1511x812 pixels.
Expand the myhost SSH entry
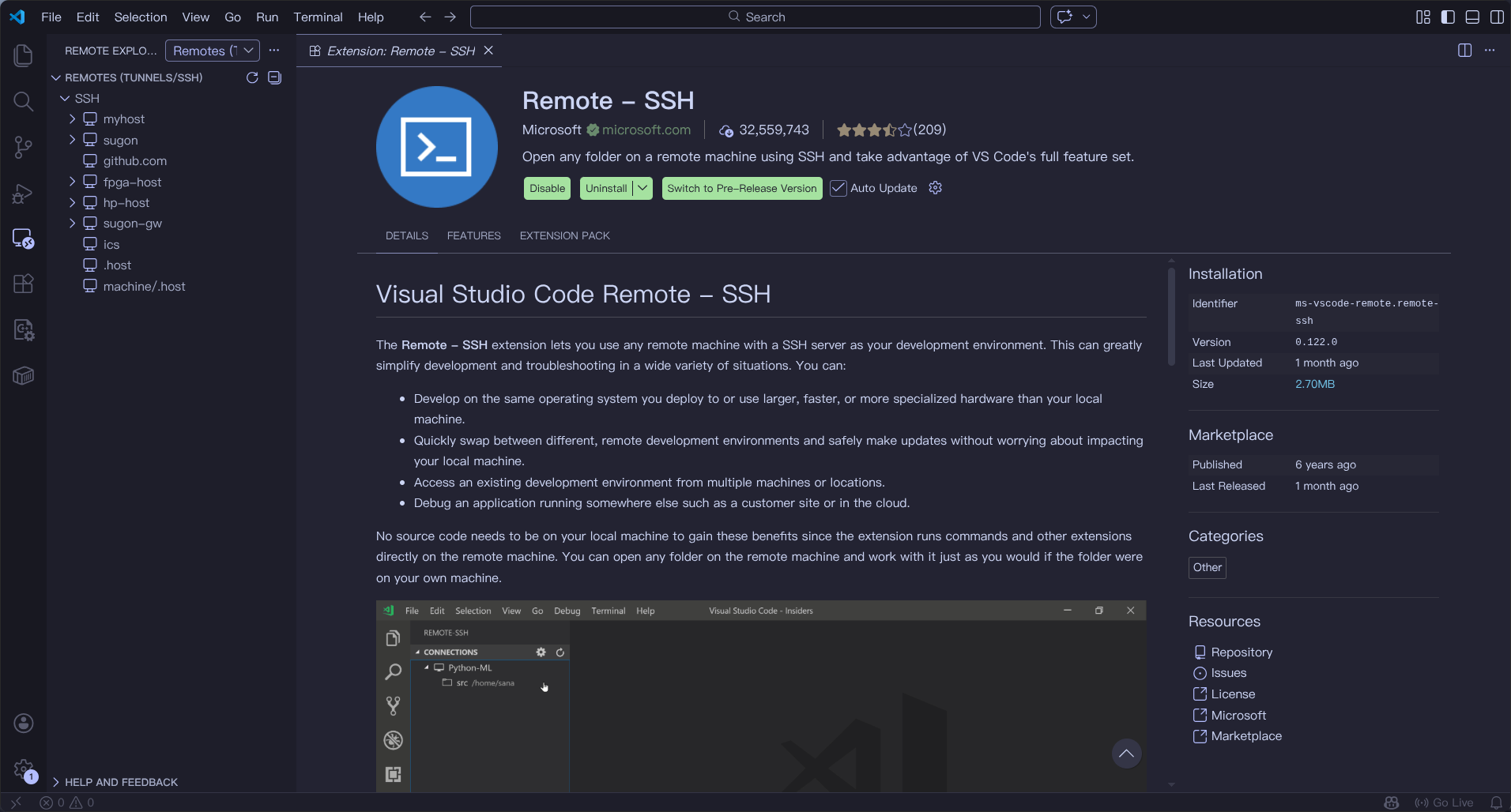(x=73, y=119)
